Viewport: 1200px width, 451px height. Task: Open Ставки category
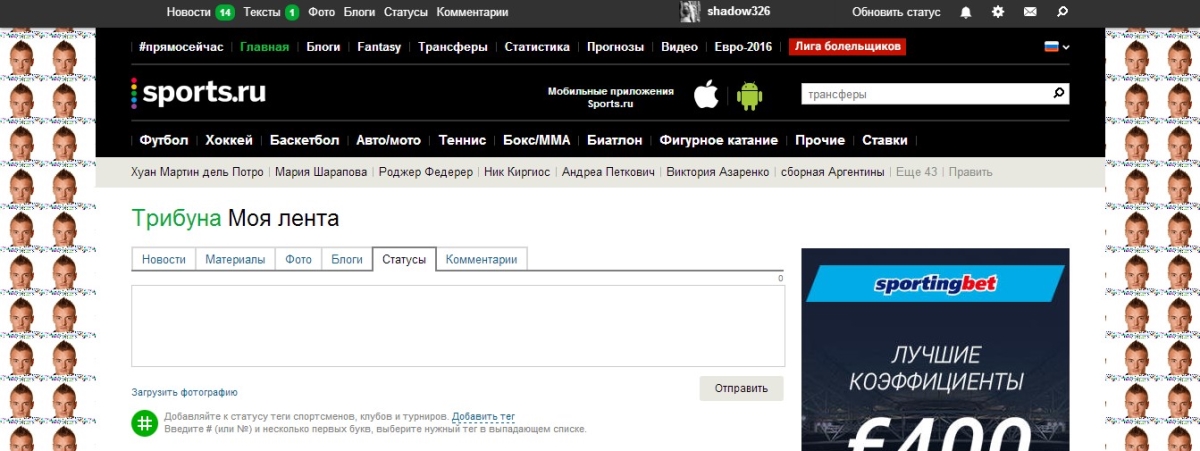[885, 140]
